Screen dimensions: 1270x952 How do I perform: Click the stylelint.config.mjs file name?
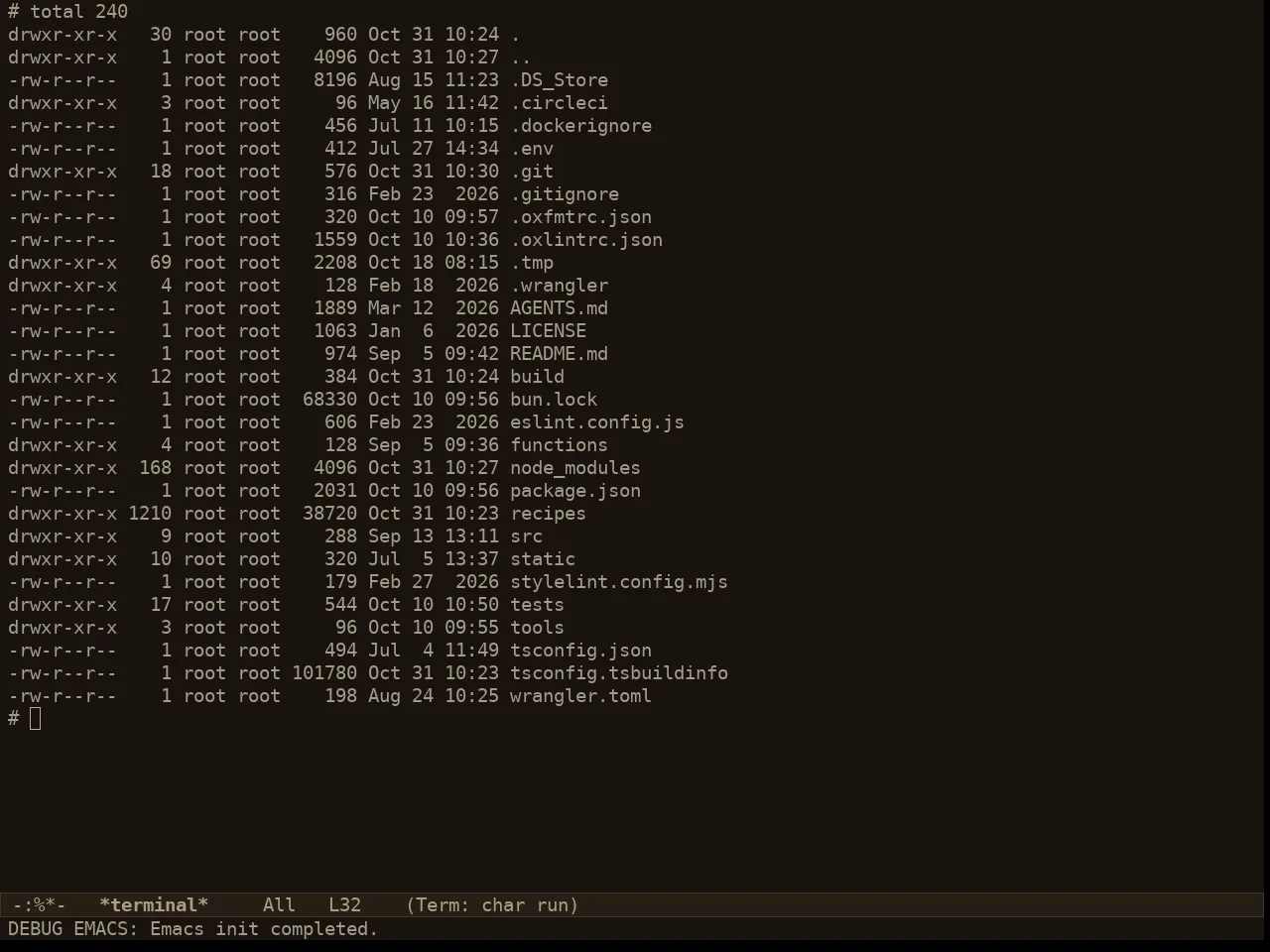pos(619,582)
